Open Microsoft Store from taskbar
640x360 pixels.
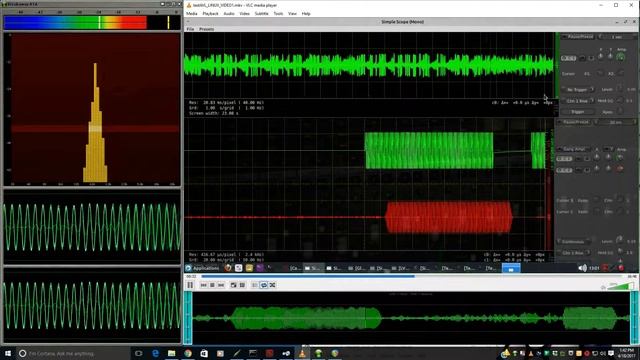tap(204, 353)
